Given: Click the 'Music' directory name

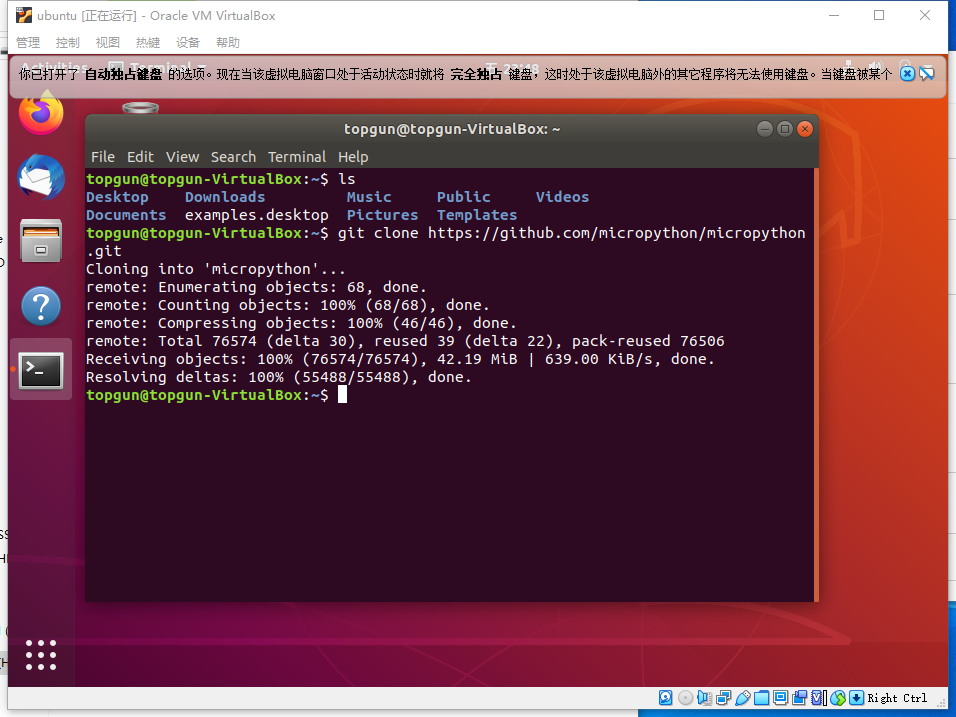Looking at the screenshot, I should point(369,197).
